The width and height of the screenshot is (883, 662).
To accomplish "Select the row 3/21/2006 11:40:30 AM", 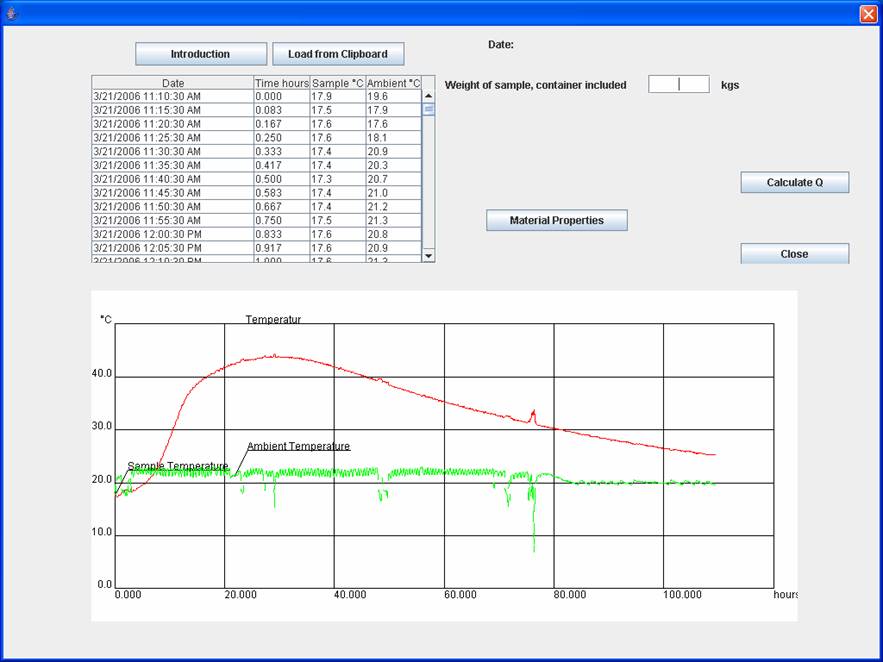I will [257, 179].
